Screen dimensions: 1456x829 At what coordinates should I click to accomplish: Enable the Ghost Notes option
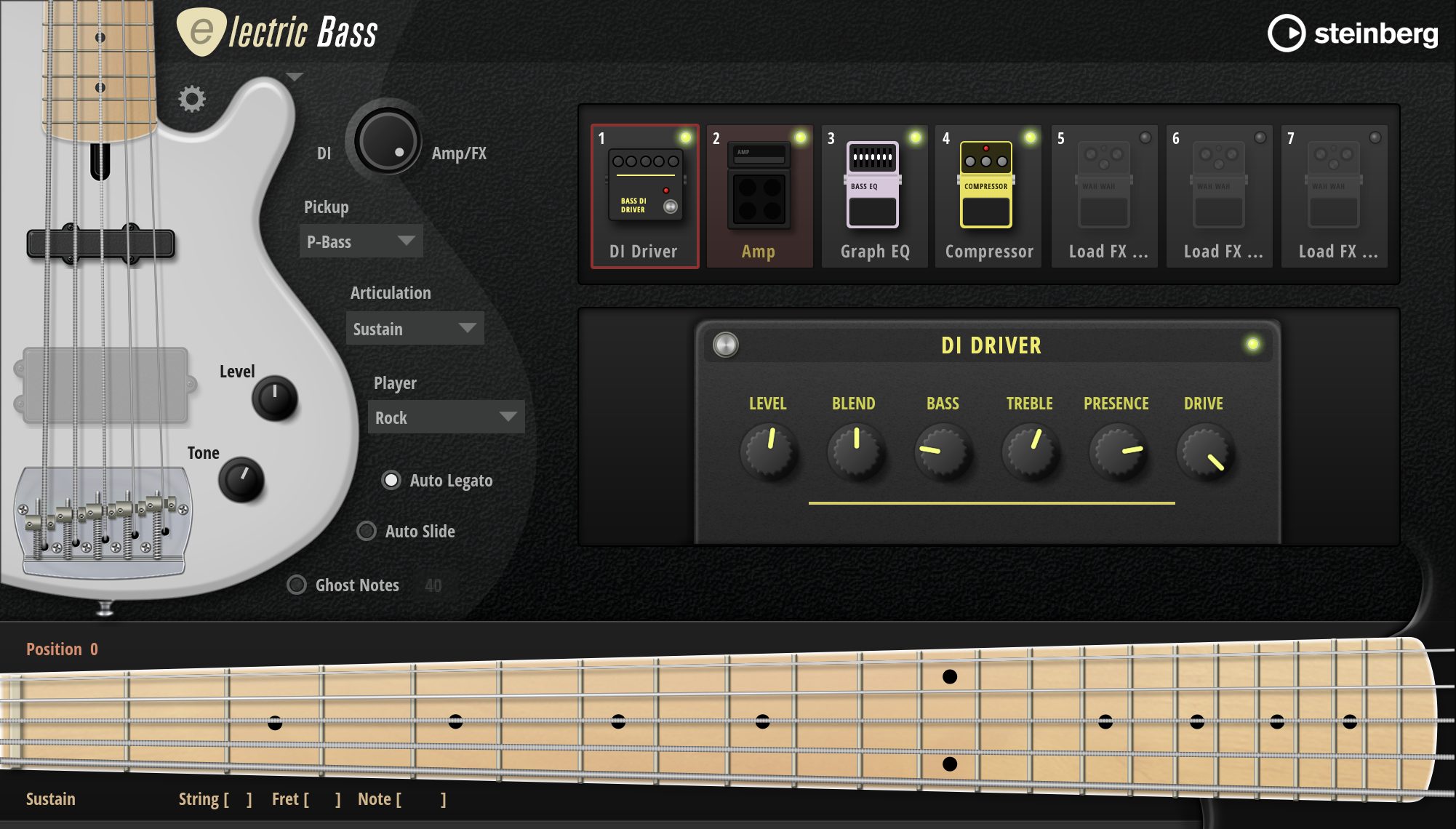(x=297, y=585)
